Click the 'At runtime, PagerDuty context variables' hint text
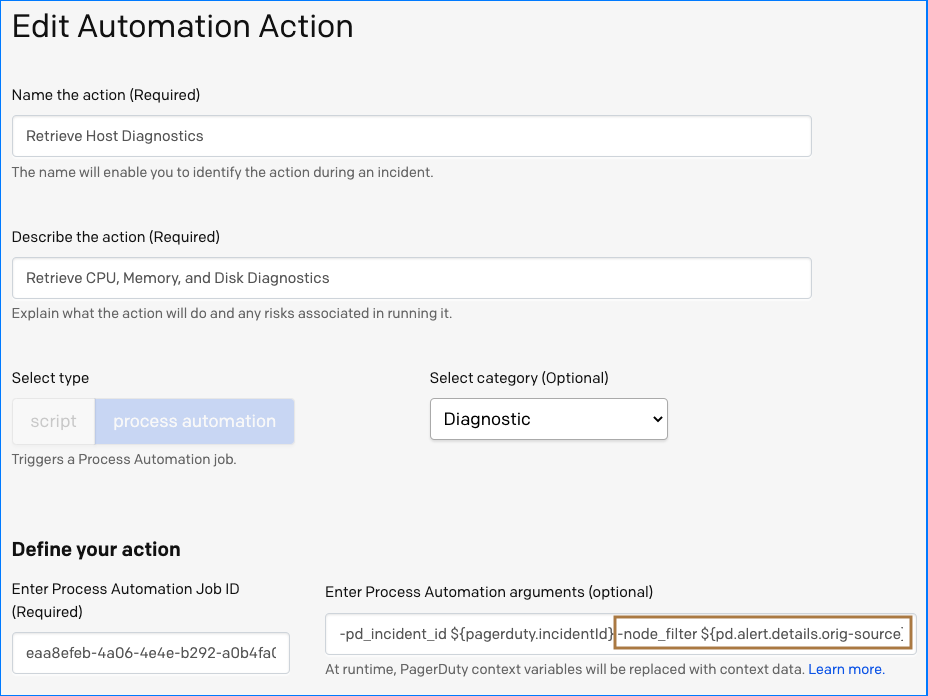This screenshot has width=928, height=696. pos(566,669)
